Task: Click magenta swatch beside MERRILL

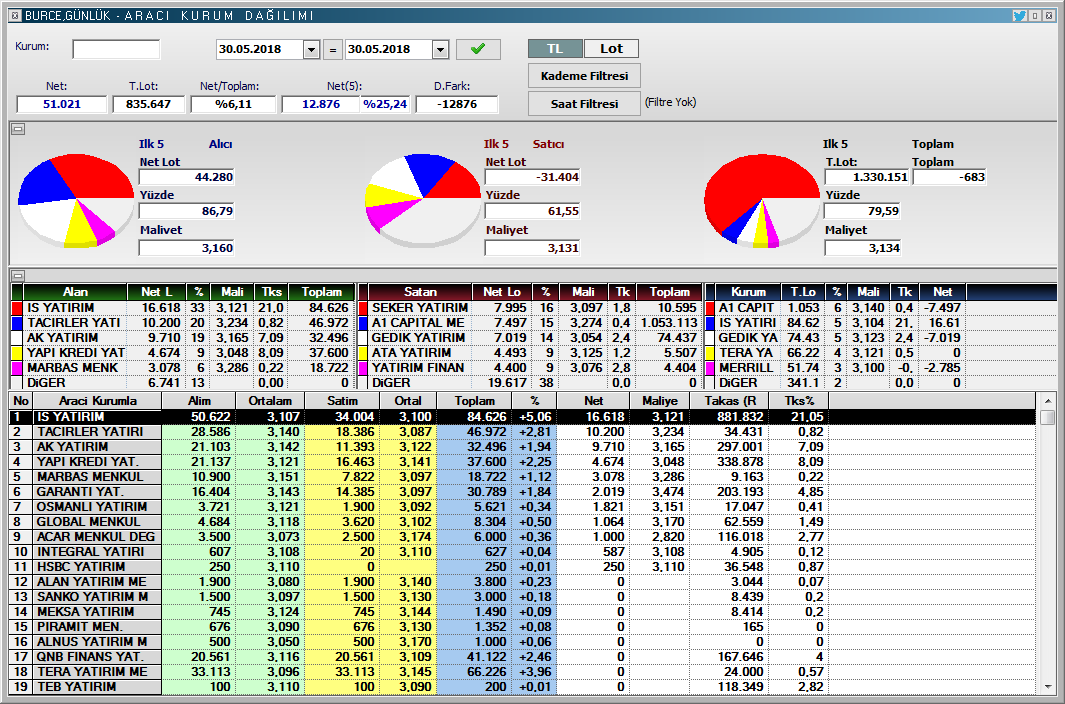Action: click(x=710, y=368)
